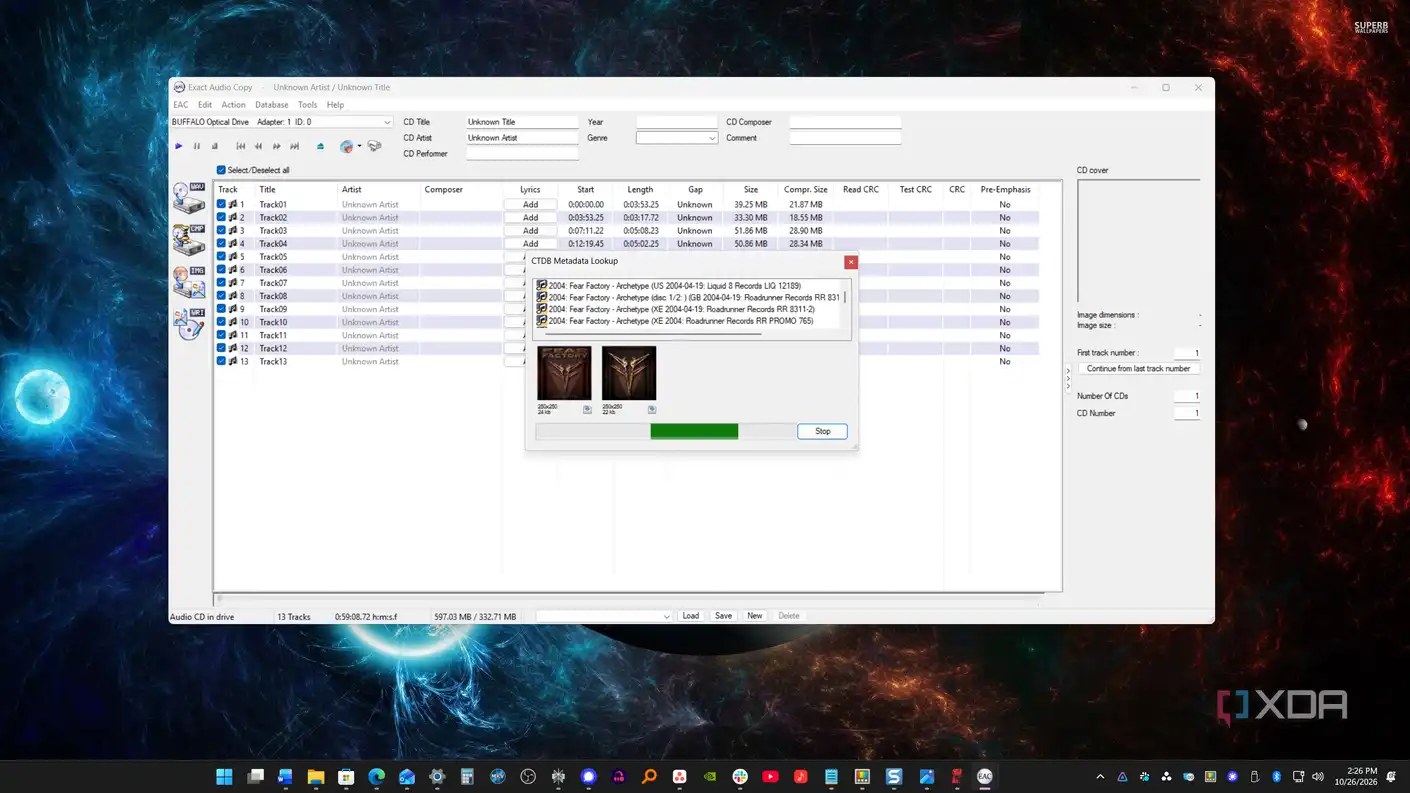Uncheck the Track08 checkbox
Screen dimensions: 1410x793
(221, 296)
